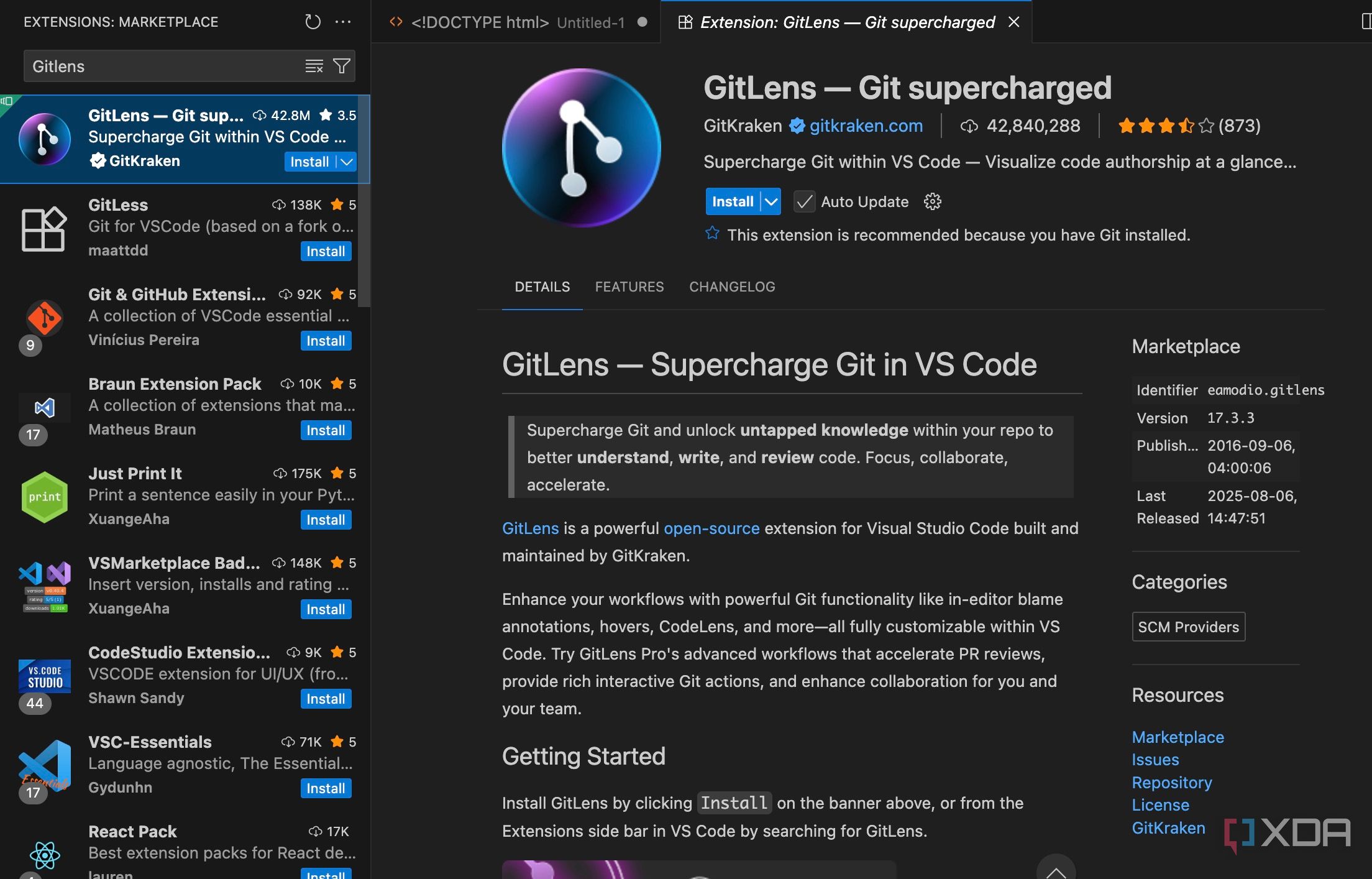1372x879 pixels.
Task: Click the SCM Providers category tag
Action: 1187,627
